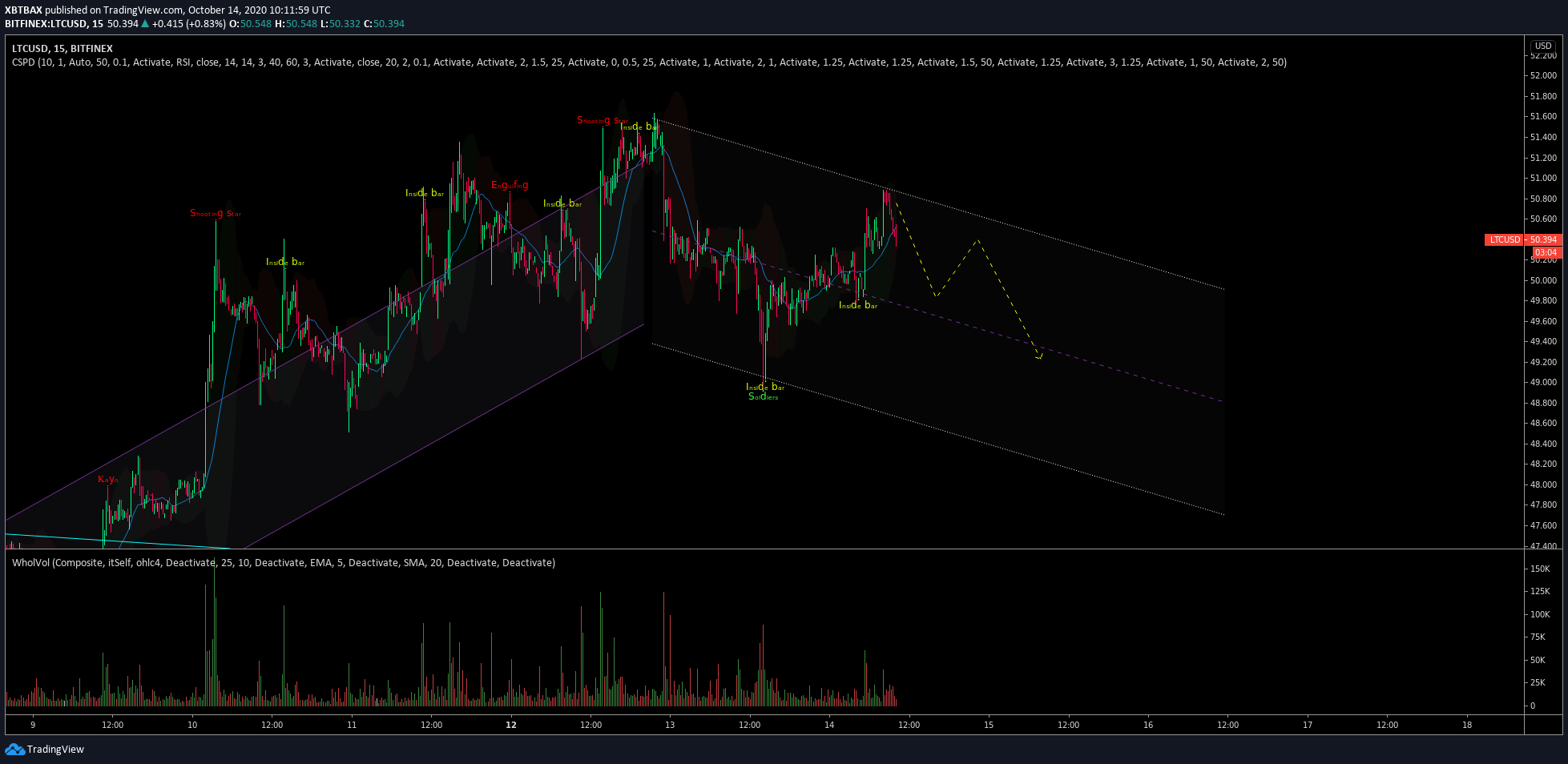This screenshot has width=1568, height=764.
Task: Click the 'XBTBAX' author name in header
Action: click(x=23, y=10)
